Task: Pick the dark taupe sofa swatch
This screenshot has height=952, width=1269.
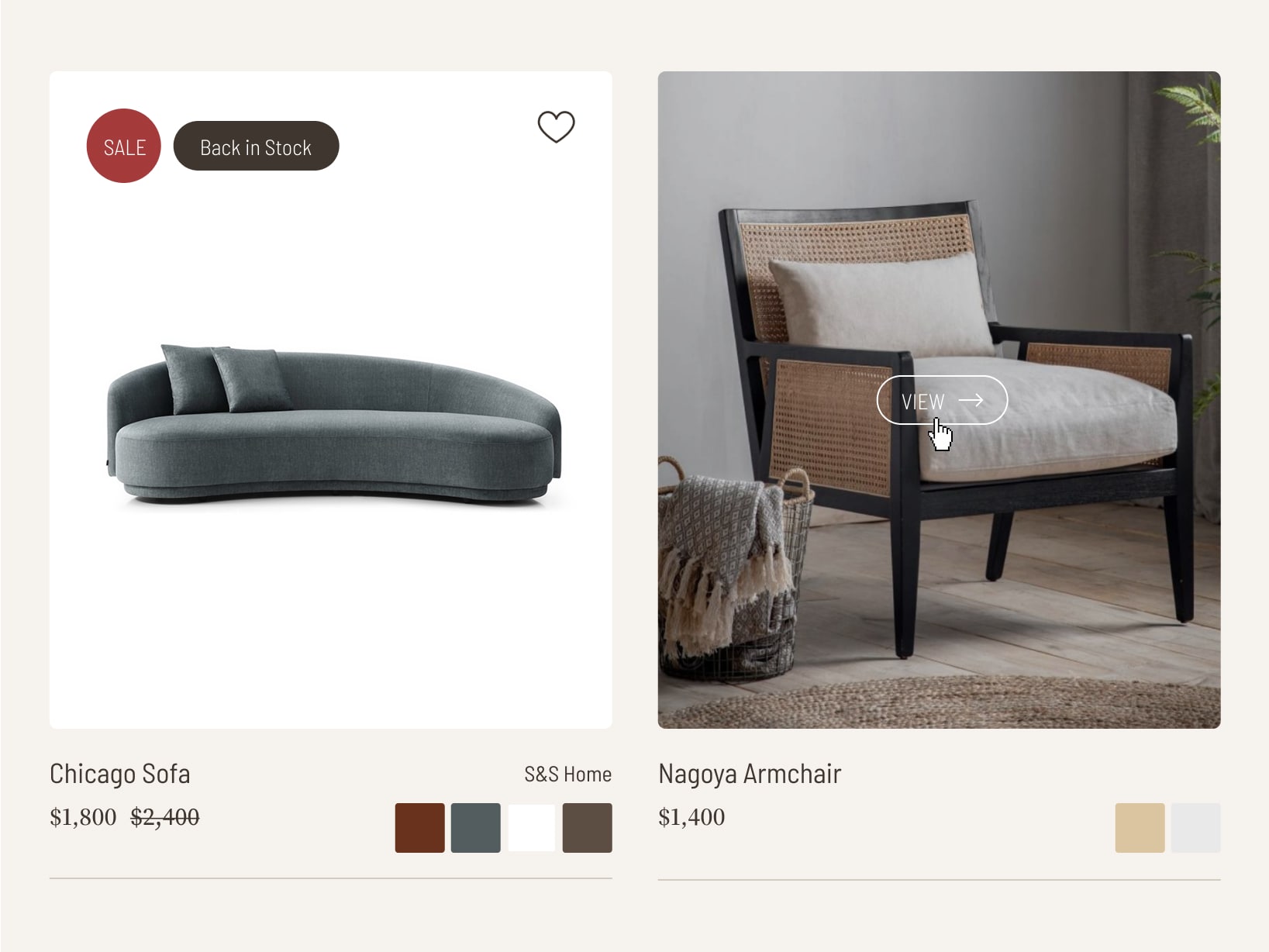Action: tap(588, 828)
